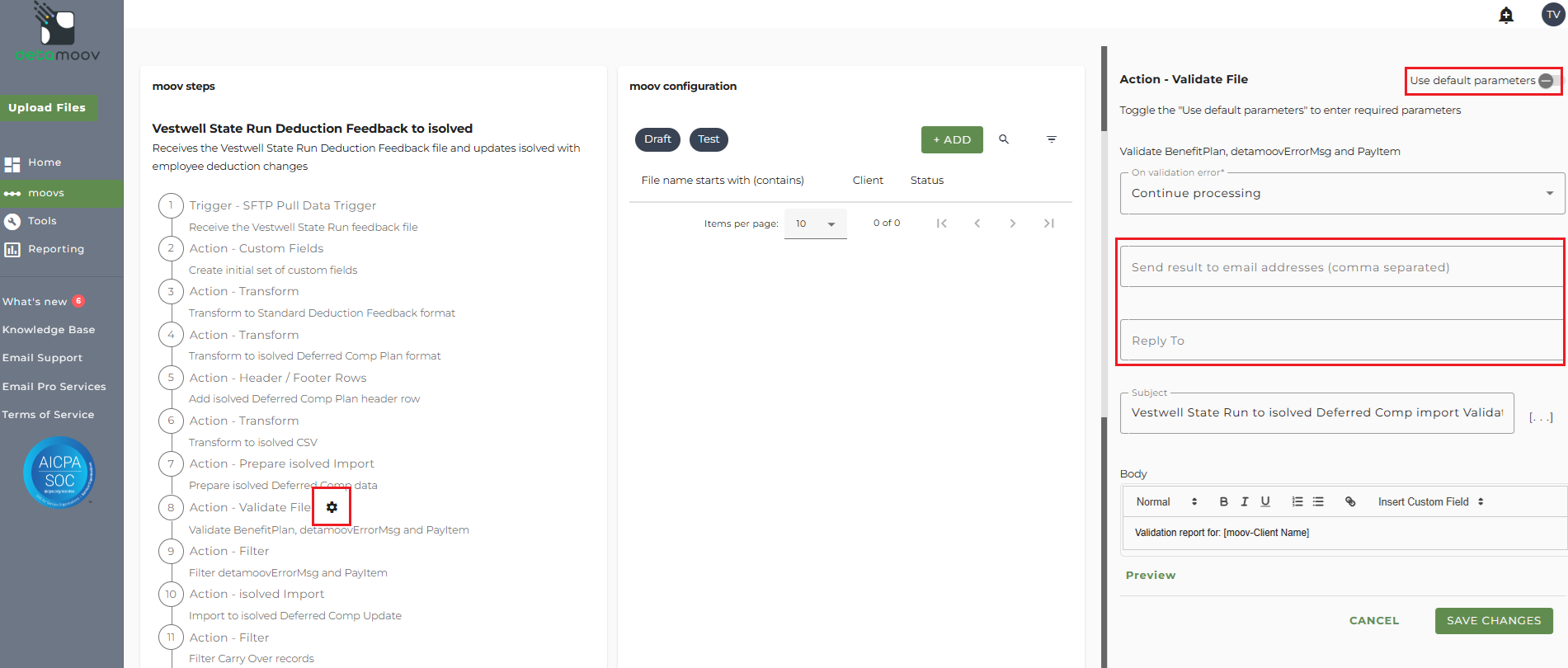Select step 5 Action - Header / Footer Rows
The width and height of the screenshot is (1568, 668).
[278, 378]
